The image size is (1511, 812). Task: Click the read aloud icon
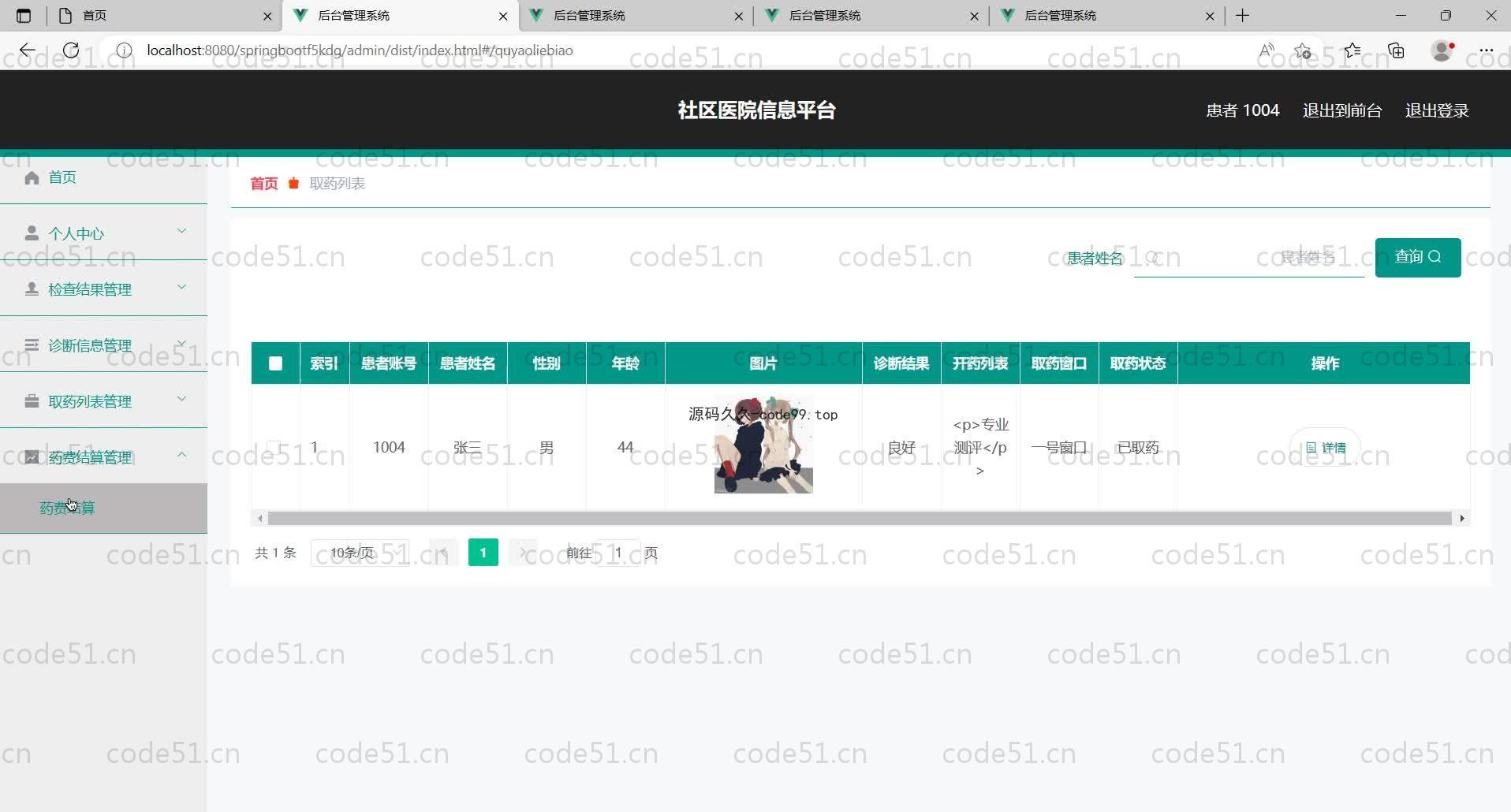pos(1267,50)
